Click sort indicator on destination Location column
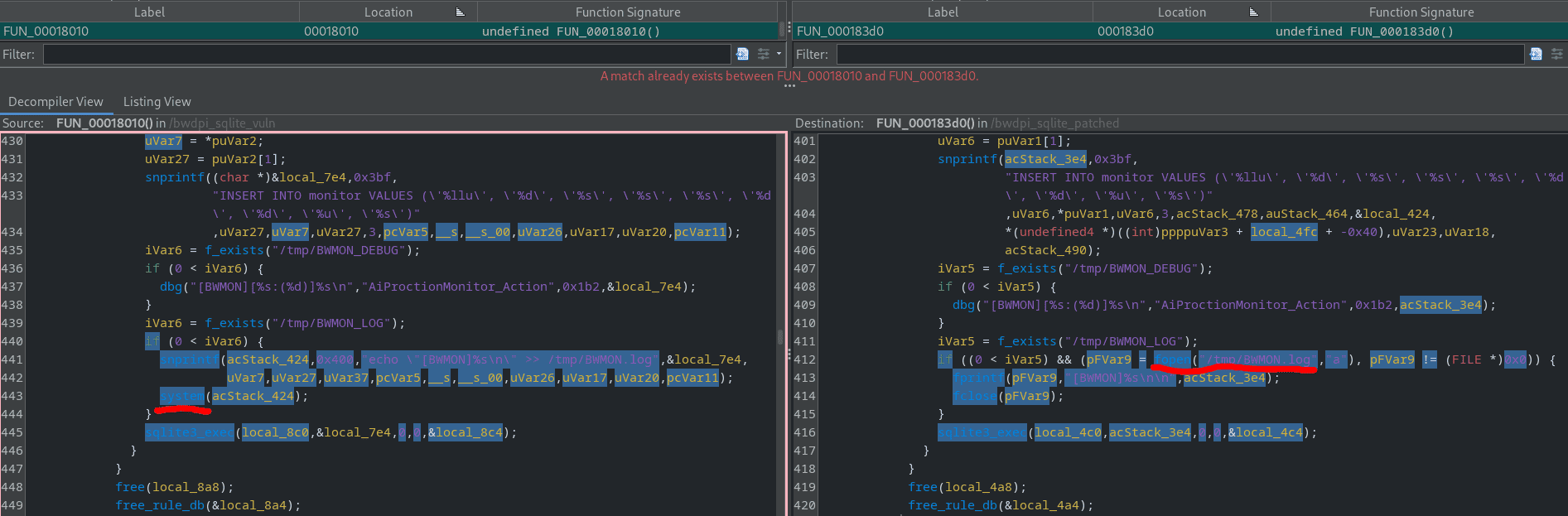This screenshot has width=1568, height=516. pyautogui.click(x=1254, y=12)
